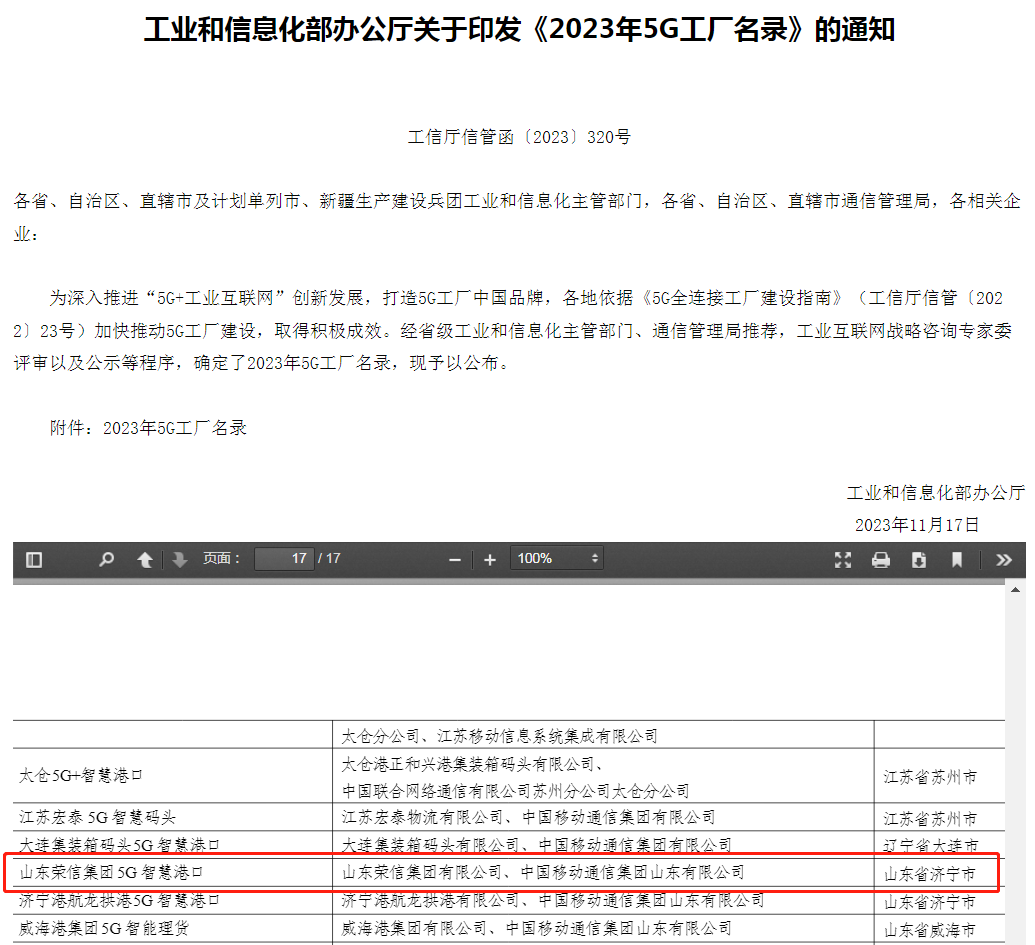This screenshot has width=1035, height=945.
Task: Zoom out with the minus button
Action: [x=455, y=560]
